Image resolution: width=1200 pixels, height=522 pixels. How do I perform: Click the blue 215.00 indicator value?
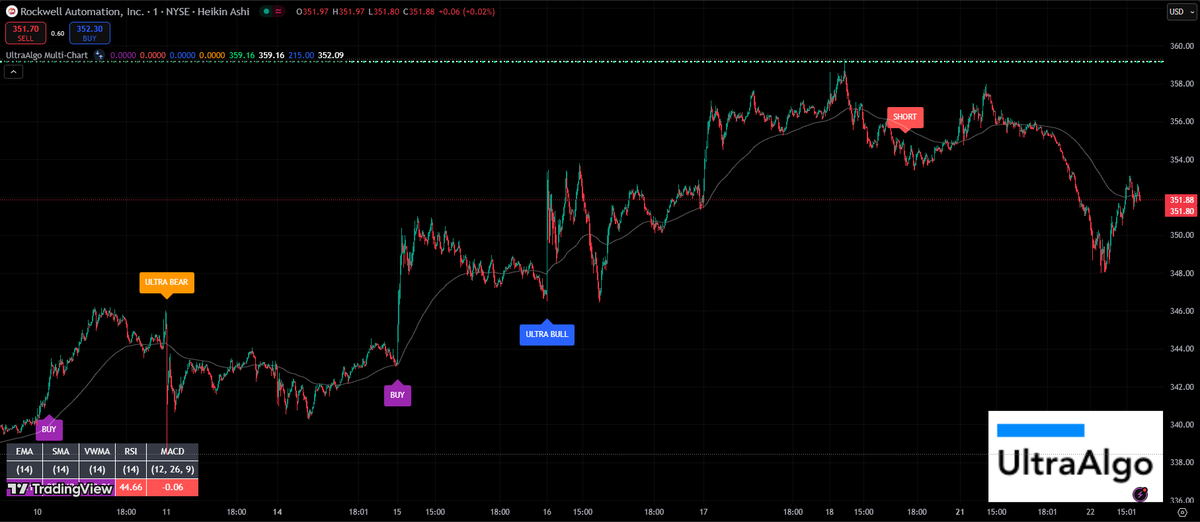302,54
